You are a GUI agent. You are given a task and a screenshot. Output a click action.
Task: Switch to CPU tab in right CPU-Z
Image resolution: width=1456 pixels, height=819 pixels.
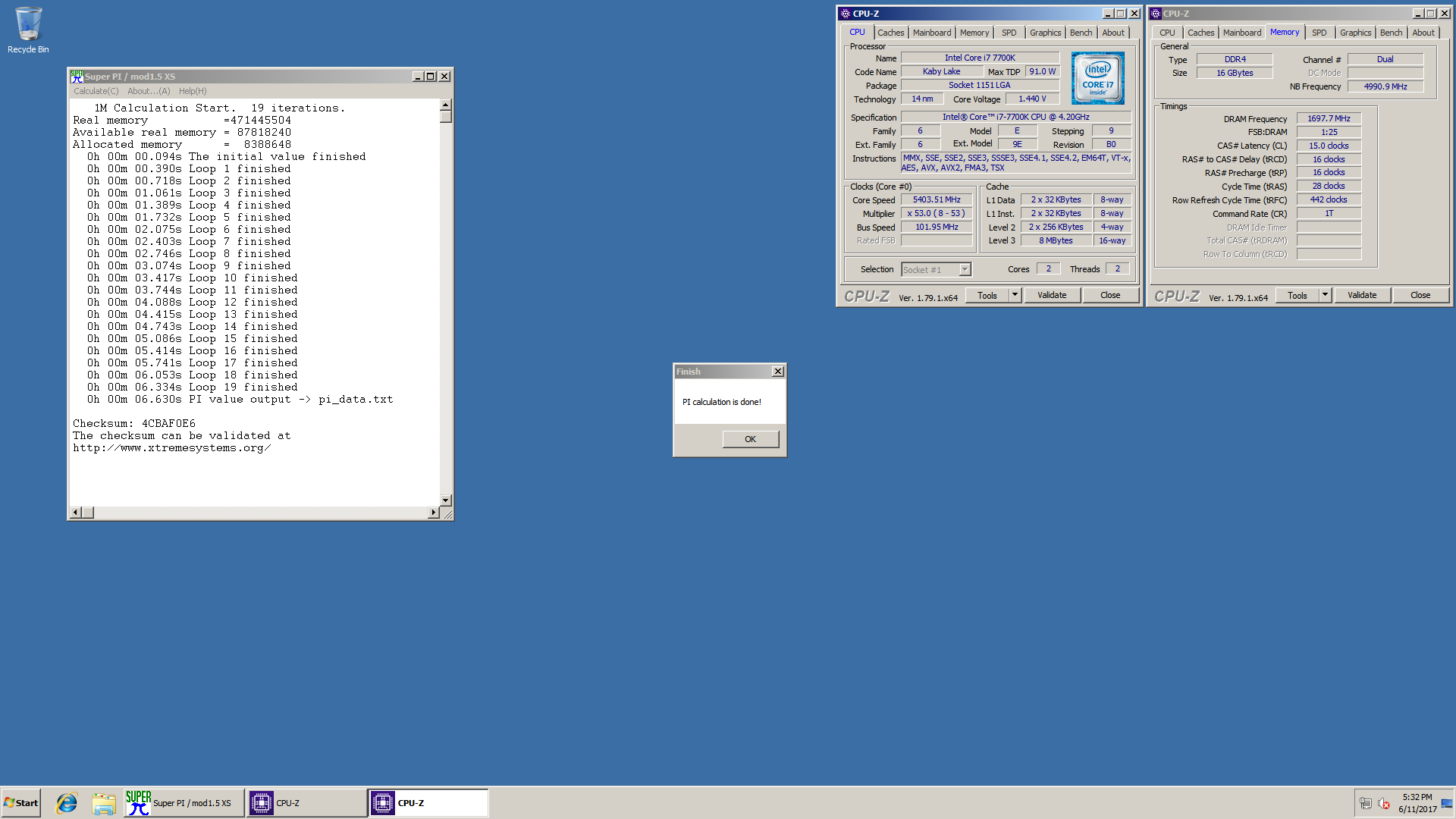[x=1167, y=33]
